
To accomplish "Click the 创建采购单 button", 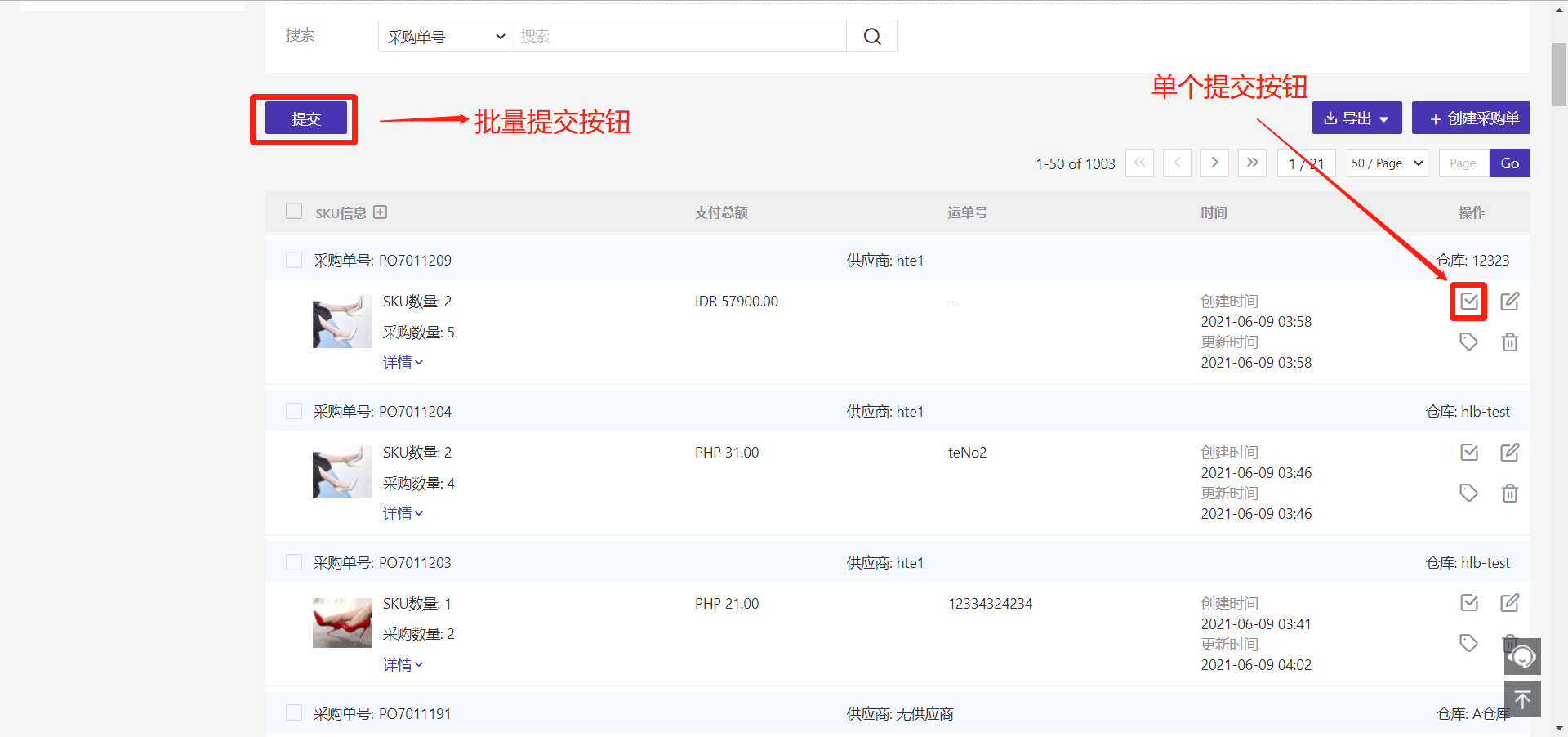I will [1471, 118].
